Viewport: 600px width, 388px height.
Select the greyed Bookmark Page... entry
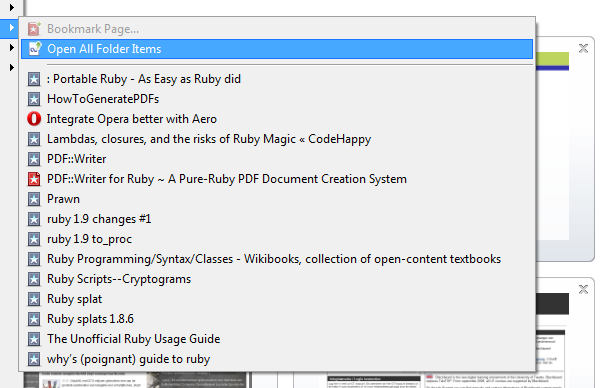(x=277, y=29)
